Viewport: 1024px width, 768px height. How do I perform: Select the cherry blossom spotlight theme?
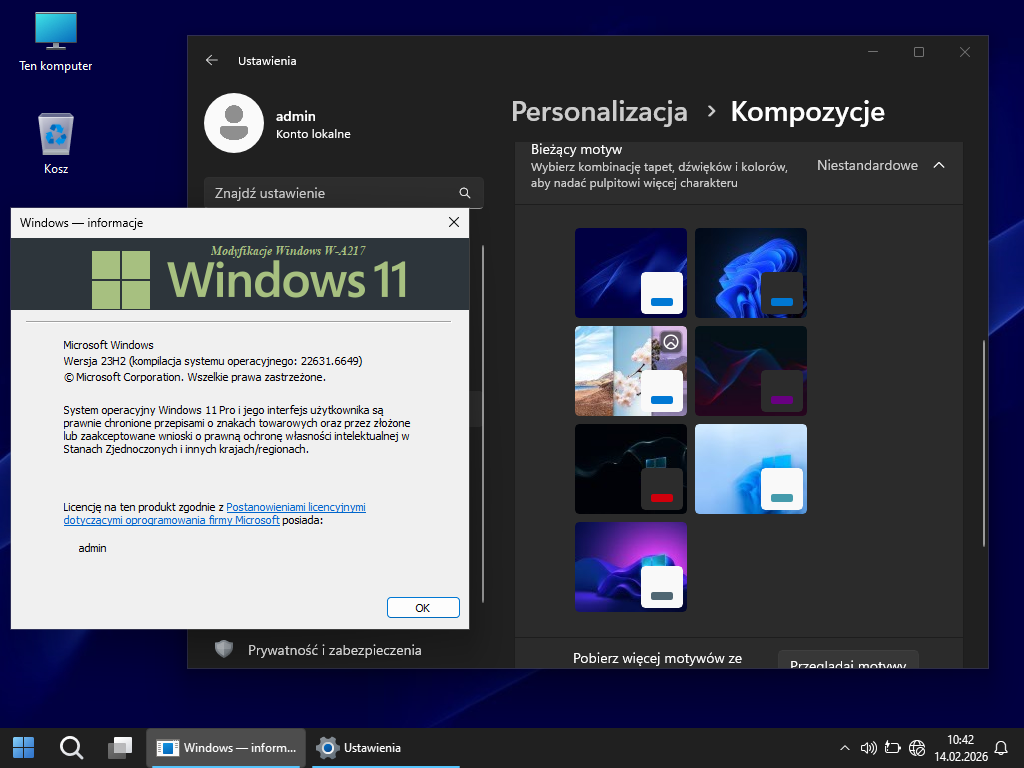pyautogui.click(x=630, y=371)
